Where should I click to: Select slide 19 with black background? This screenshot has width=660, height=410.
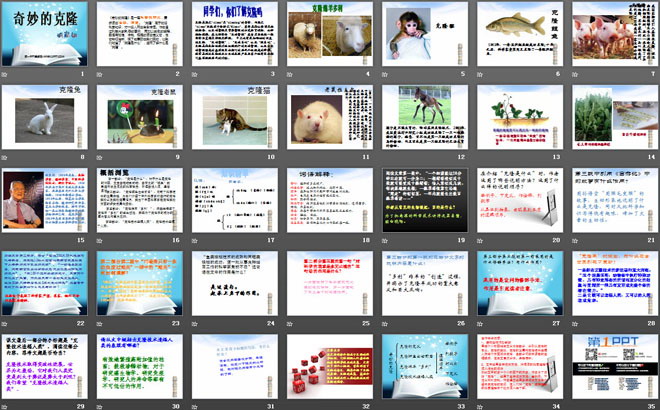(425, 200)
